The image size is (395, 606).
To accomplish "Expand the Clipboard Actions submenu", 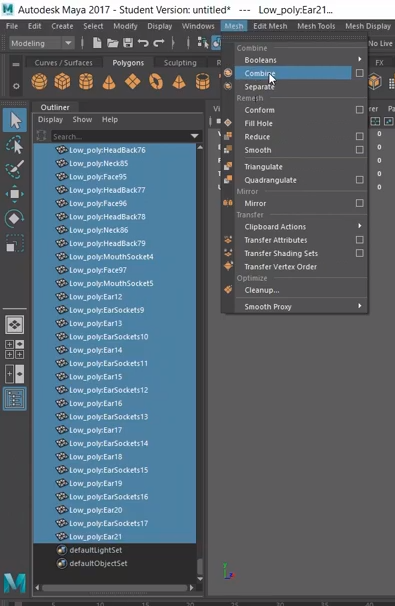I will click(x=359, y=226).
